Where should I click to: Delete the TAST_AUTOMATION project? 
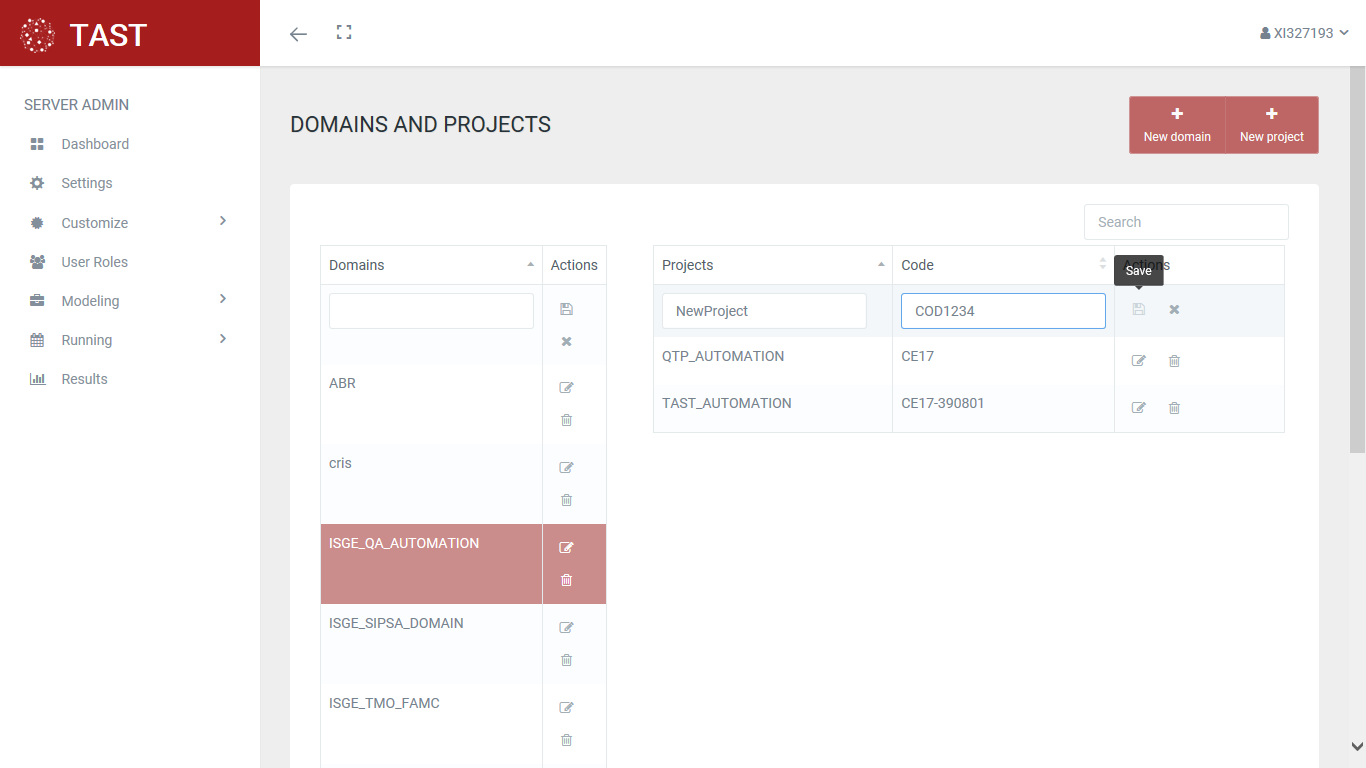(x=1174, y=407)
